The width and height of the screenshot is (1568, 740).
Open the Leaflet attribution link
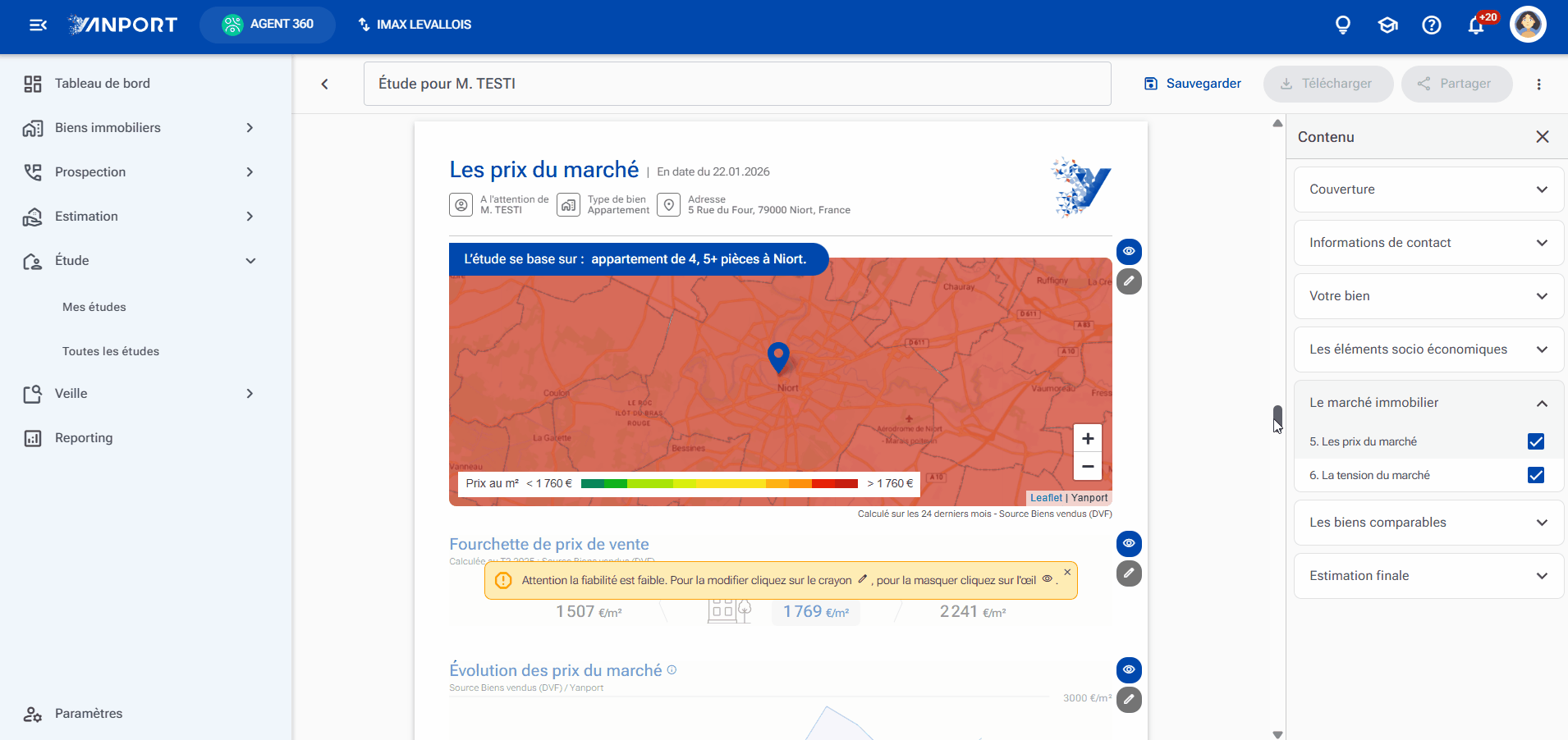[1046, 498]
